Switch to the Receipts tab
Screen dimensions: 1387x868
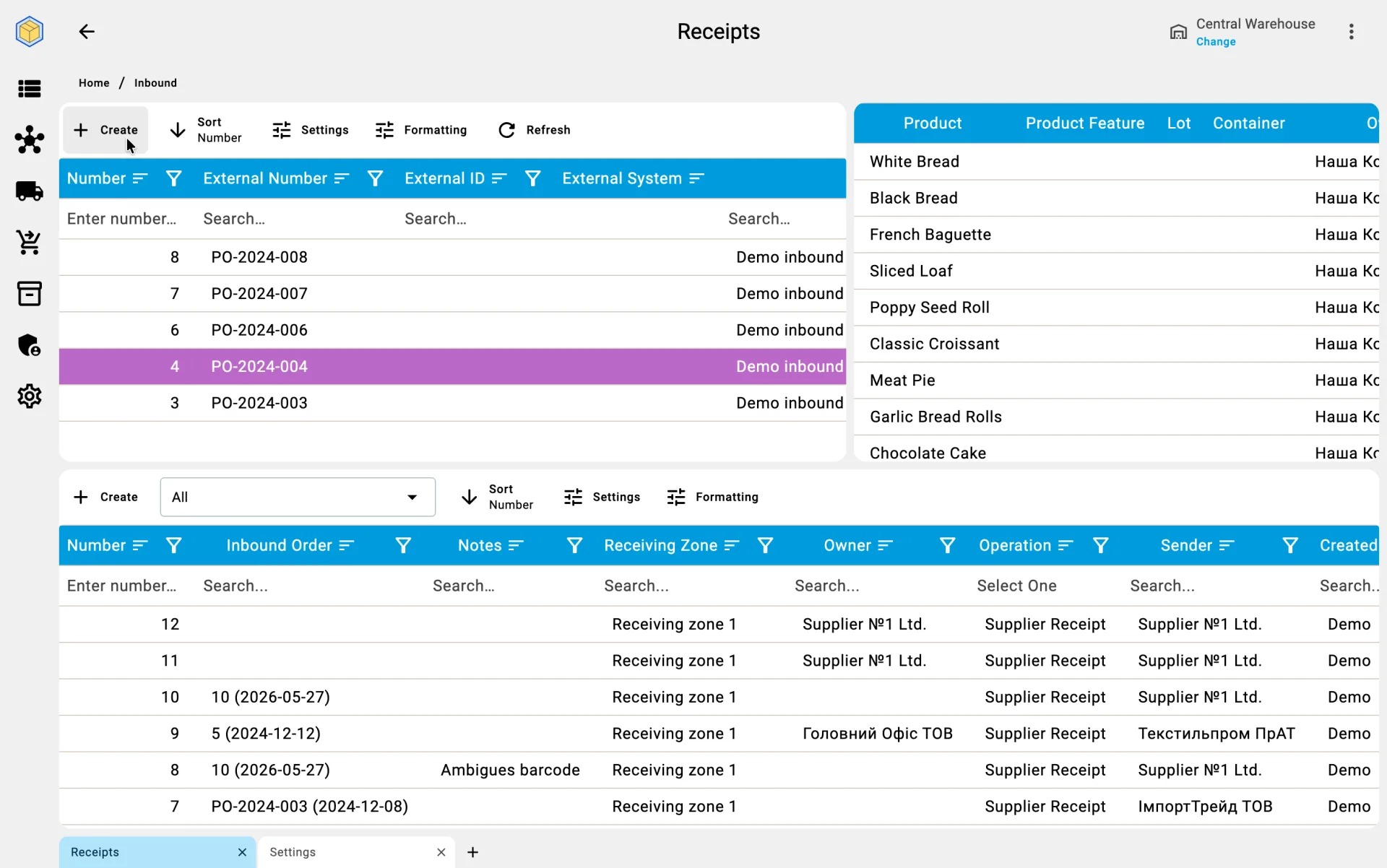pos(157,852)
